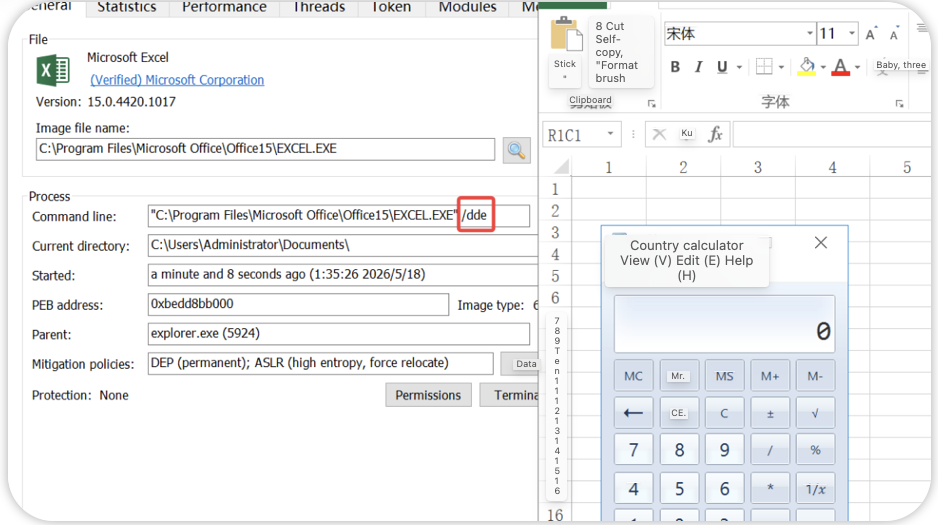Viewport: 938px width, 525px height.
Task: Click the magnifier icon beside Image file name
Action: pos(516,150)
